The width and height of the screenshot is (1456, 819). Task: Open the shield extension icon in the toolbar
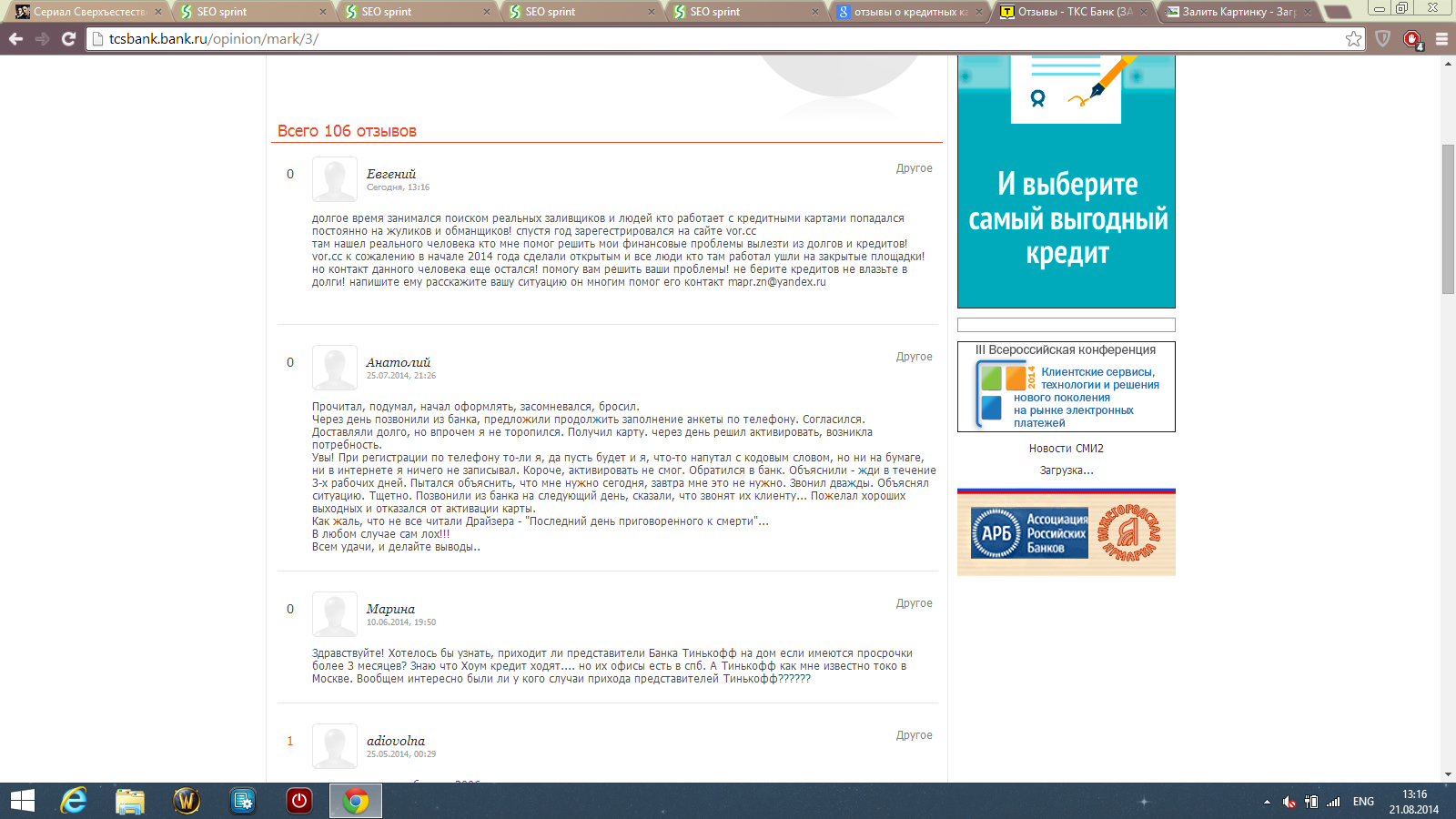coord(1383,39)
